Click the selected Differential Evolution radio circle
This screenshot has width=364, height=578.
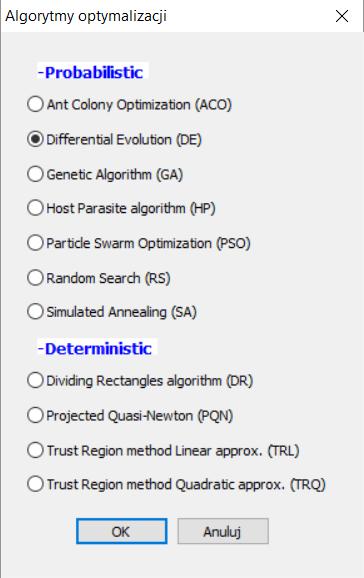(35, 139)
